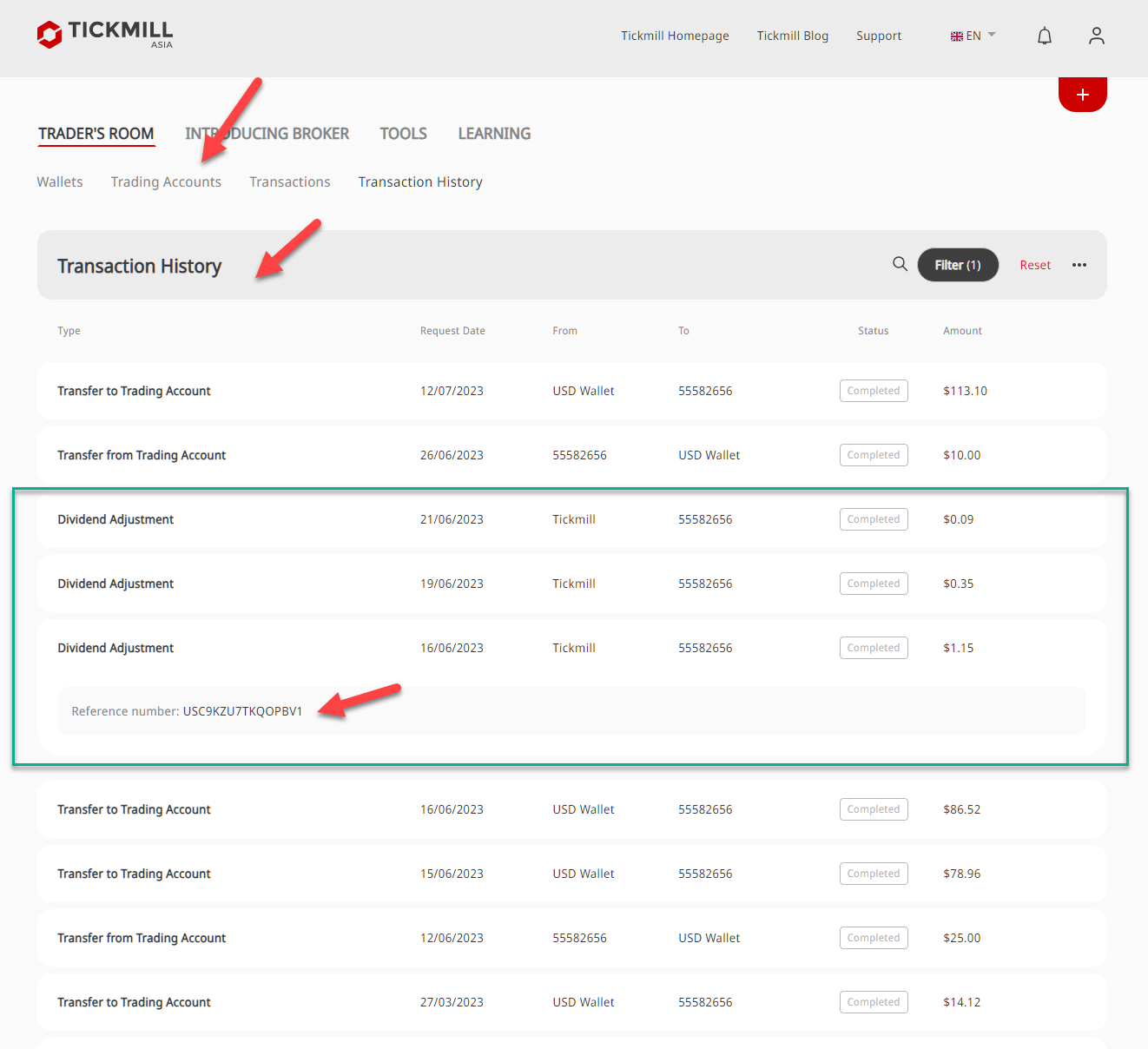Click the From column header

pos(564,331)
